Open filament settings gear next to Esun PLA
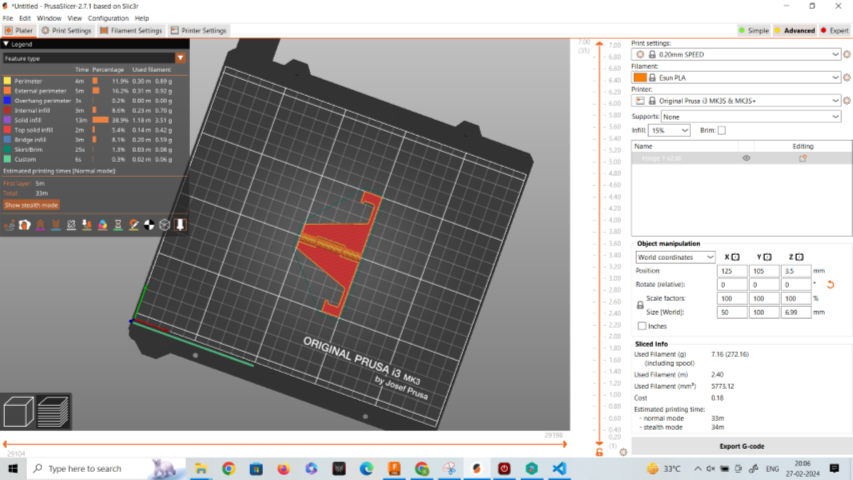853x480 pixels. pyautogui.click(x=846, y=78)
